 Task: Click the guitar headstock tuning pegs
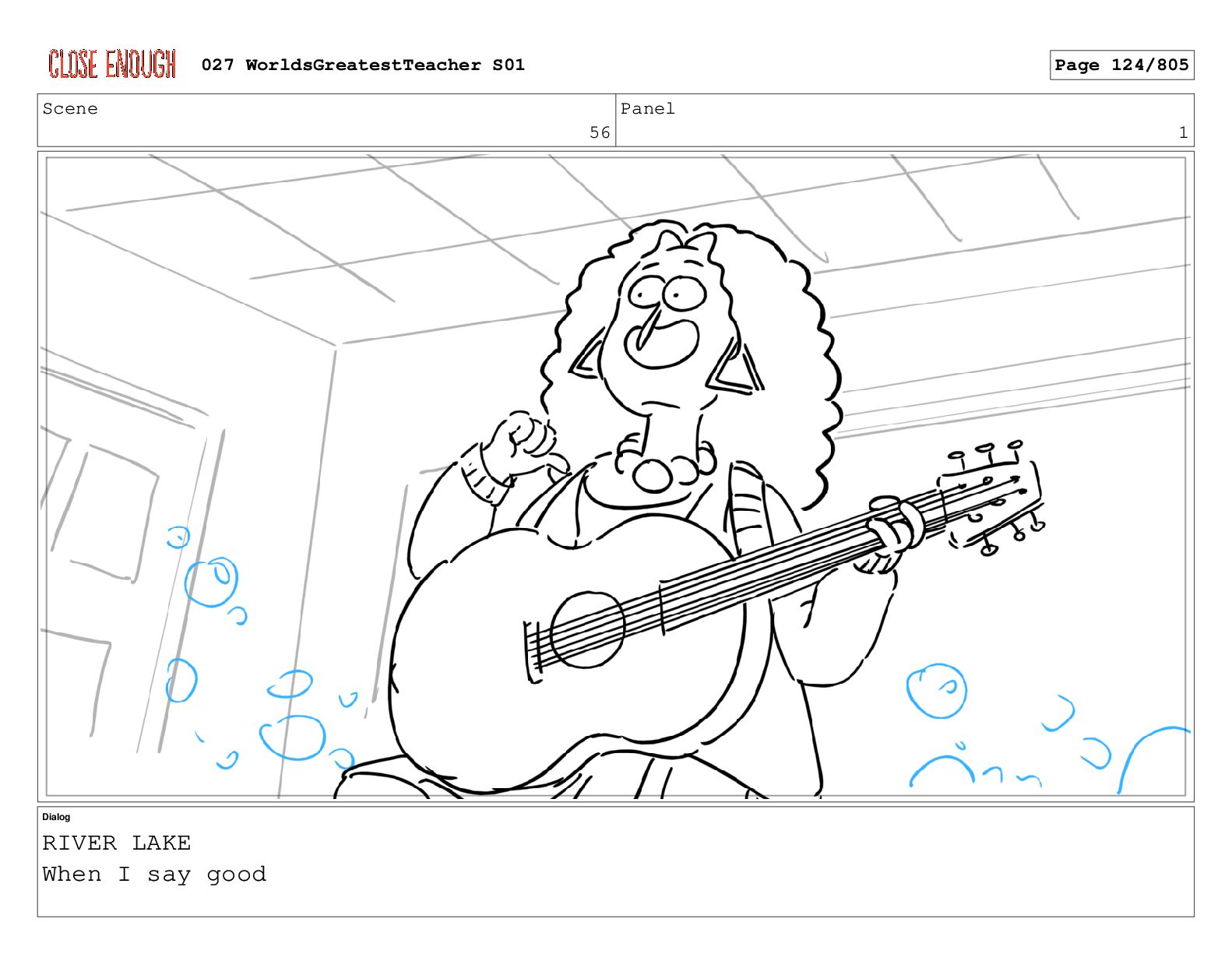(992, 496)
